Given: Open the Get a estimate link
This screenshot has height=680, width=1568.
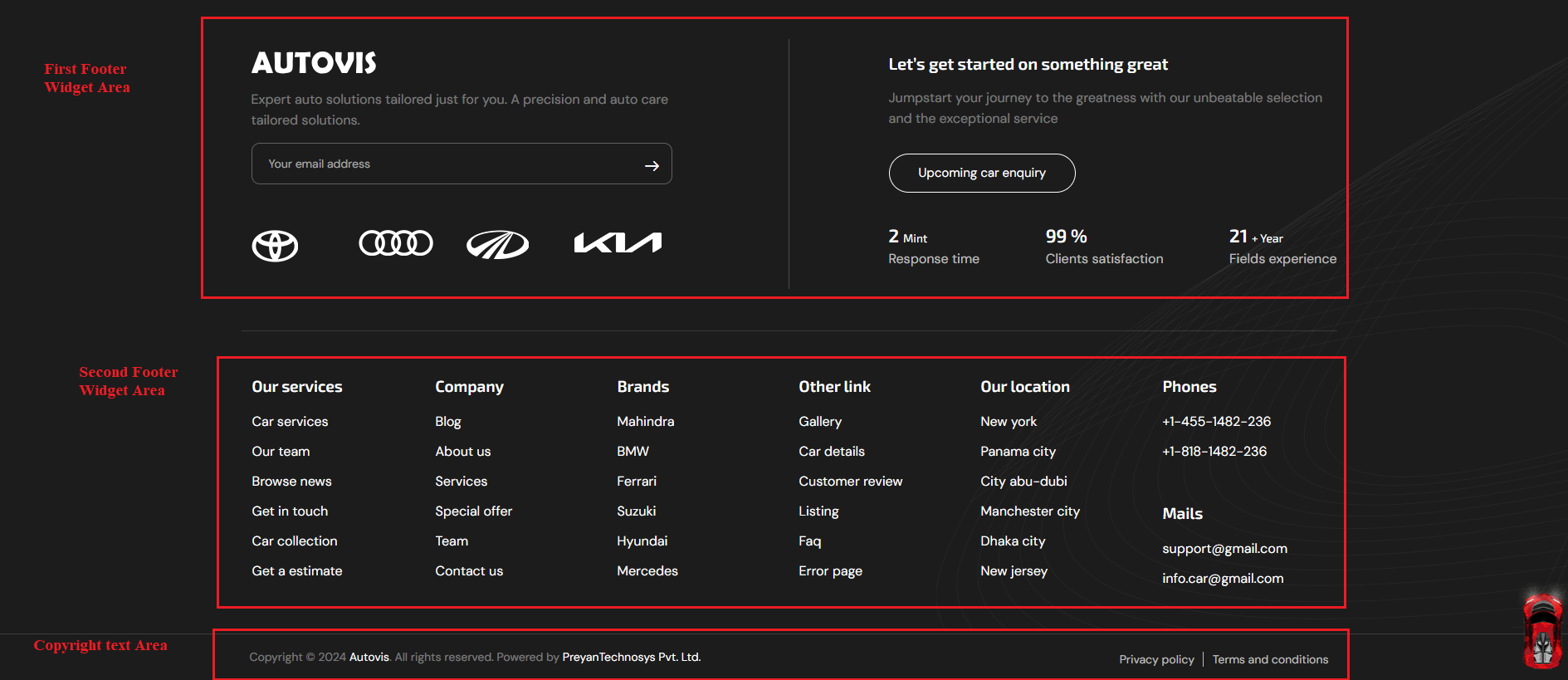Looking at the screenshot, I should click(x=297, y=571).
